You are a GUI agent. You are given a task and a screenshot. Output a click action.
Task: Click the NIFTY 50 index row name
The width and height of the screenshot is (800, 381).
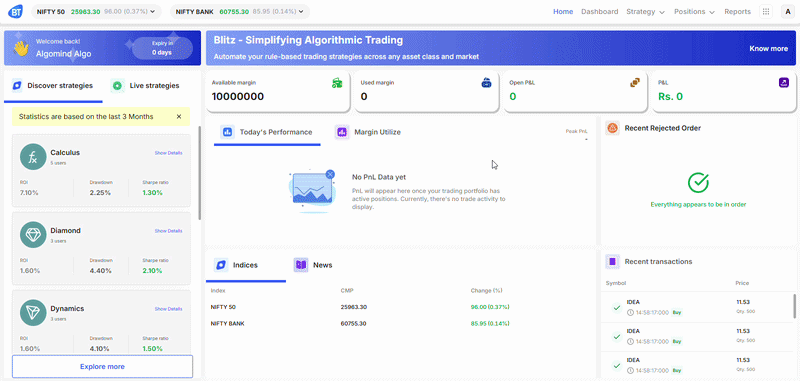point(223,307)
